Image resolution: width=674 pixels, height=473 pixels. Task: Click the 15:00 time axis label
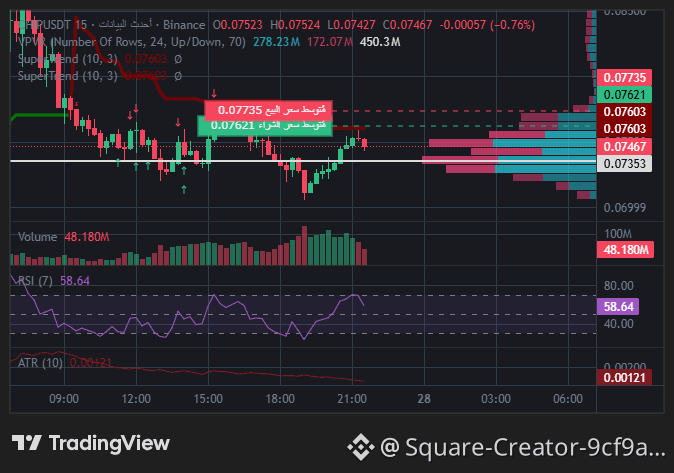coord(208,399)
